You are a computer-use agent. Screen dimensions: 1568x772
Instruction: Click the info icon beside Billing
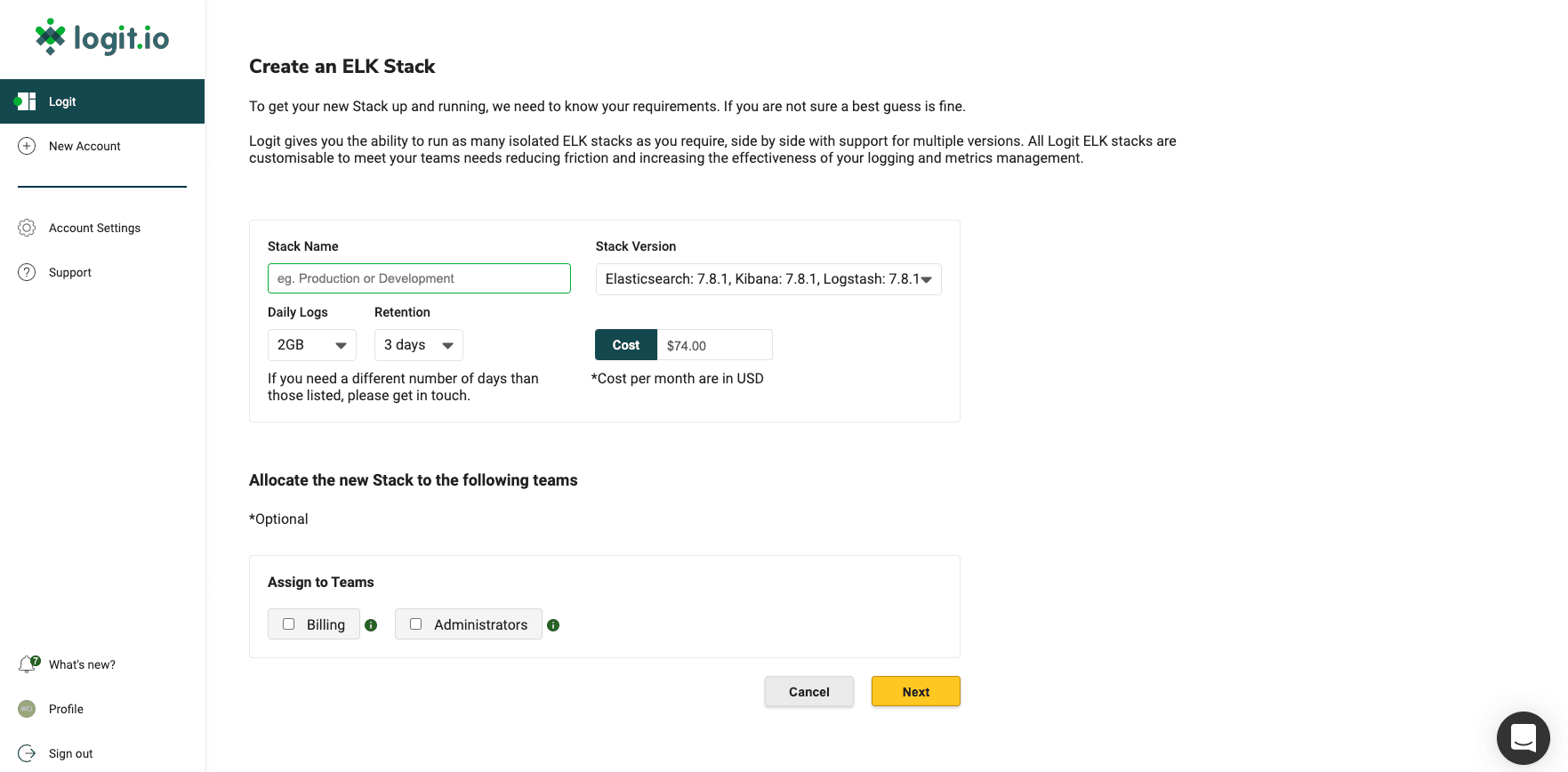tap(371, 625)
